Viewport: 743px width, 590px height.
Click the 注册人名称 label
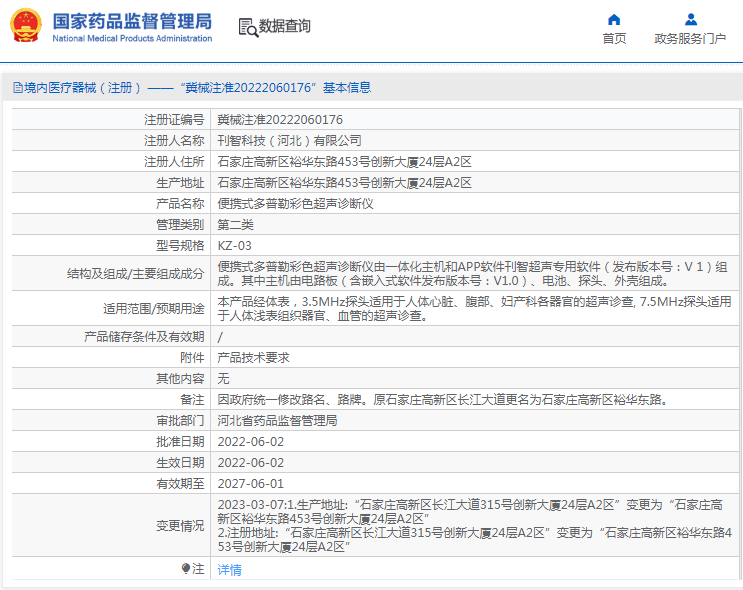point(174,141)
